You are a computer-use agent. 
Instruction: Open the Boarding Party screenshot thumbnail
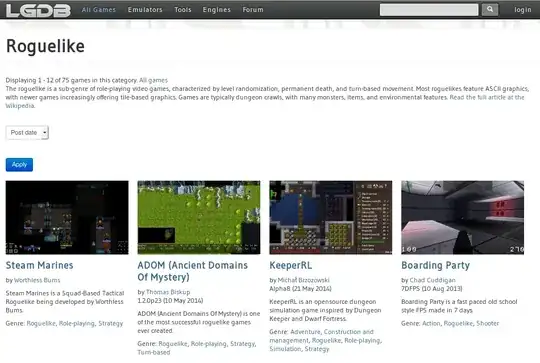[x=463, y=218]
